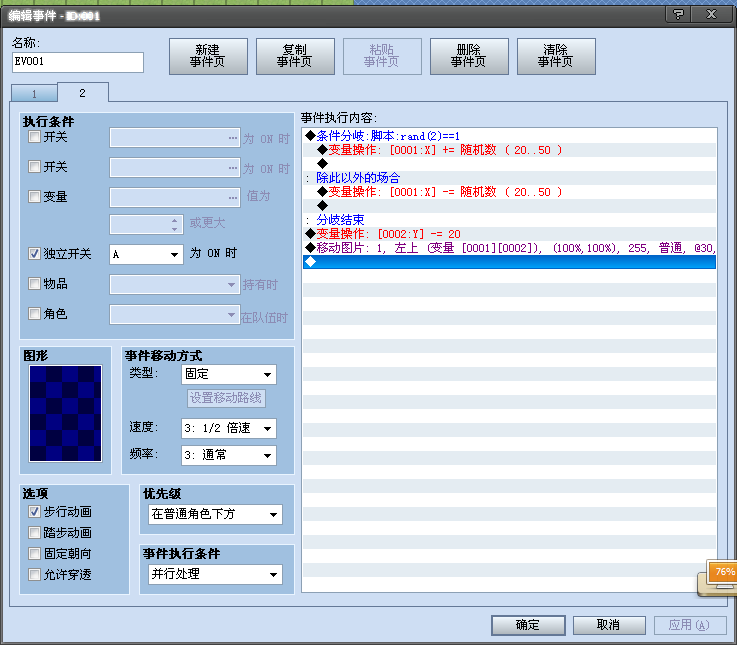Click the 删除事件页 button
The width and height of the screenshot is (737, 645).
(x=469, y=56)
